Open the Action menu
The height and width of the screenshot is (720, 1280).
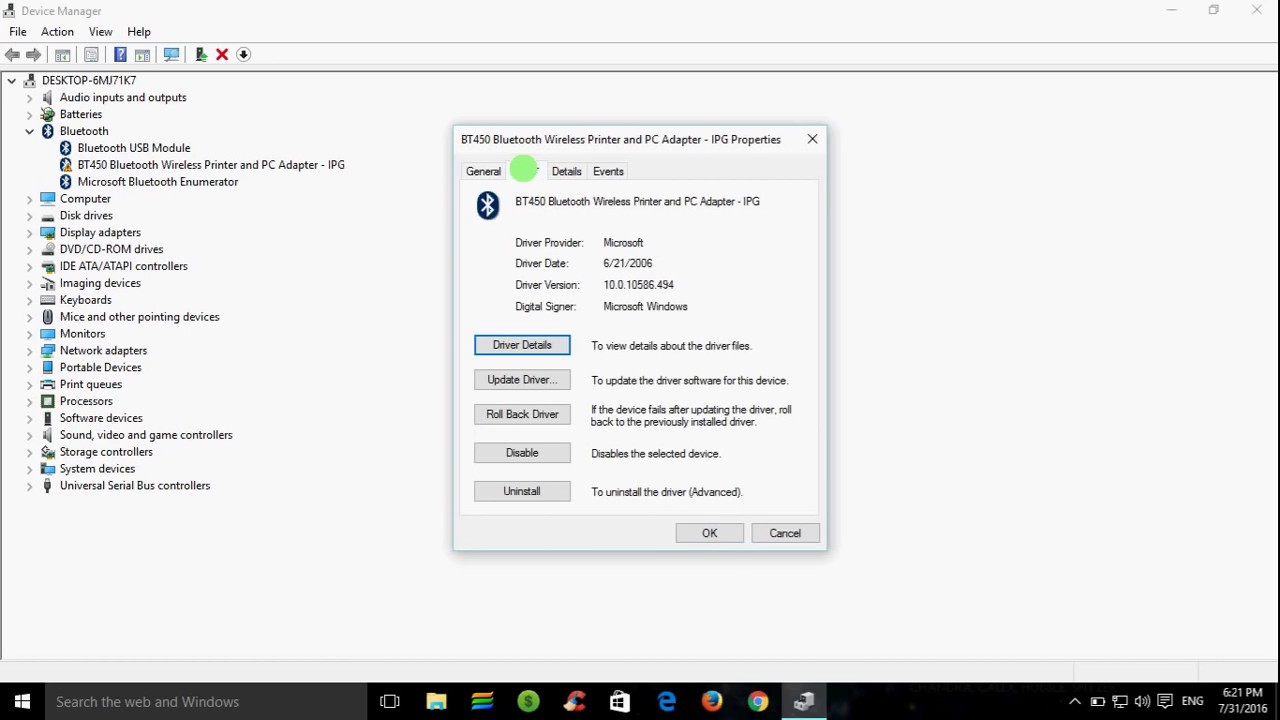point(57,32)
